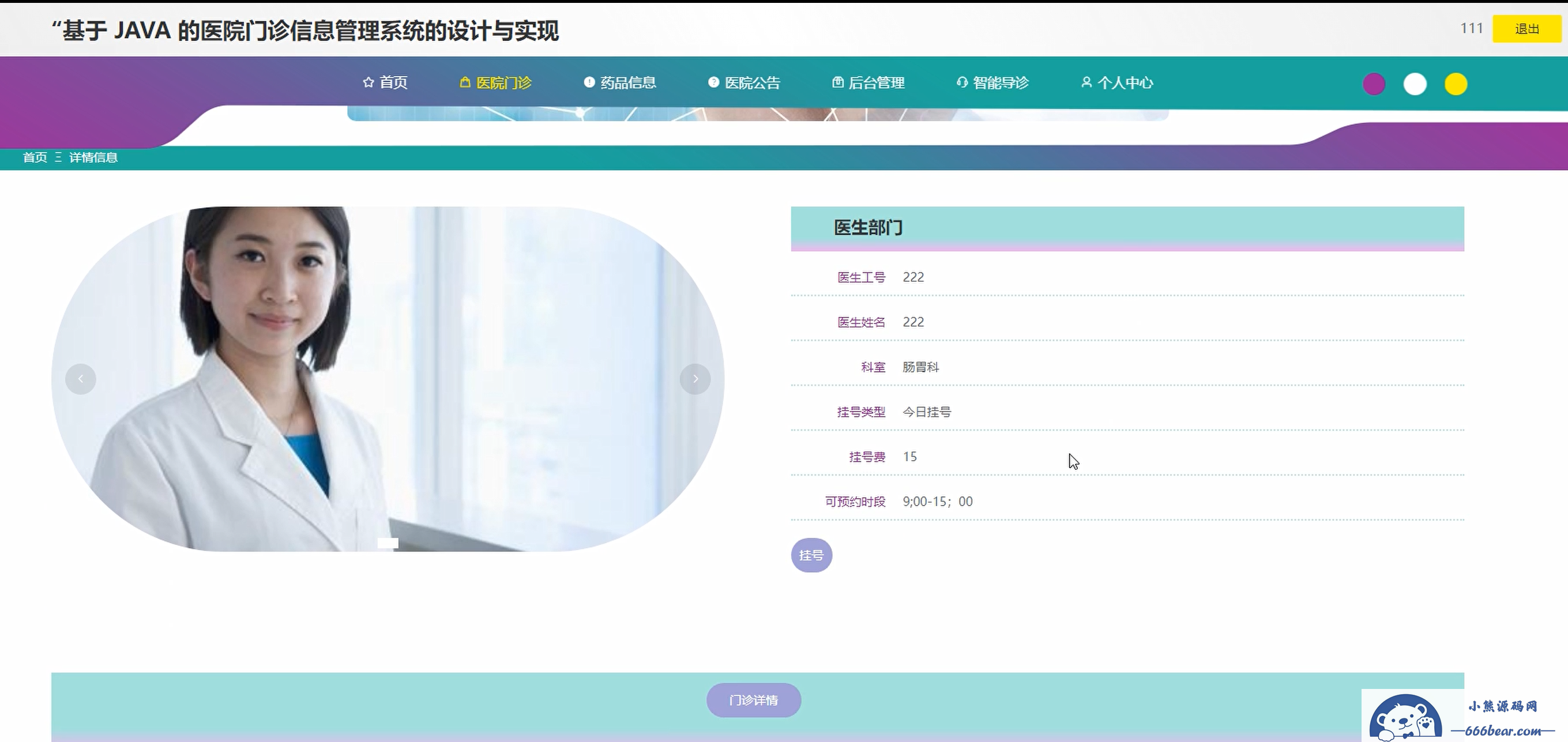The image size is (1568, 742).
Task: Click the yellow 退出 logout button
Action: coord(1526,29)
